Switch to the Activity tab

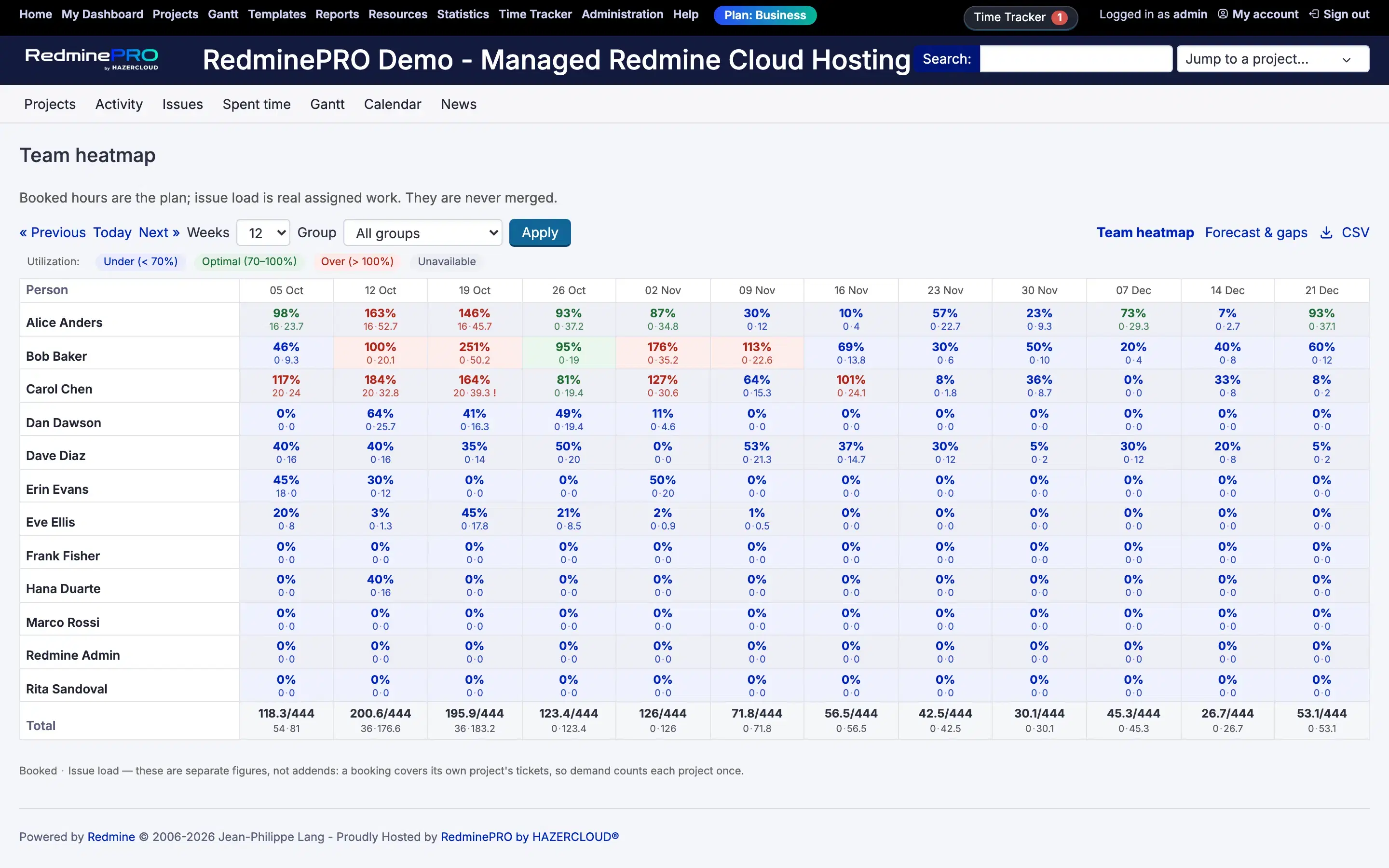click(x=119, y=105)
